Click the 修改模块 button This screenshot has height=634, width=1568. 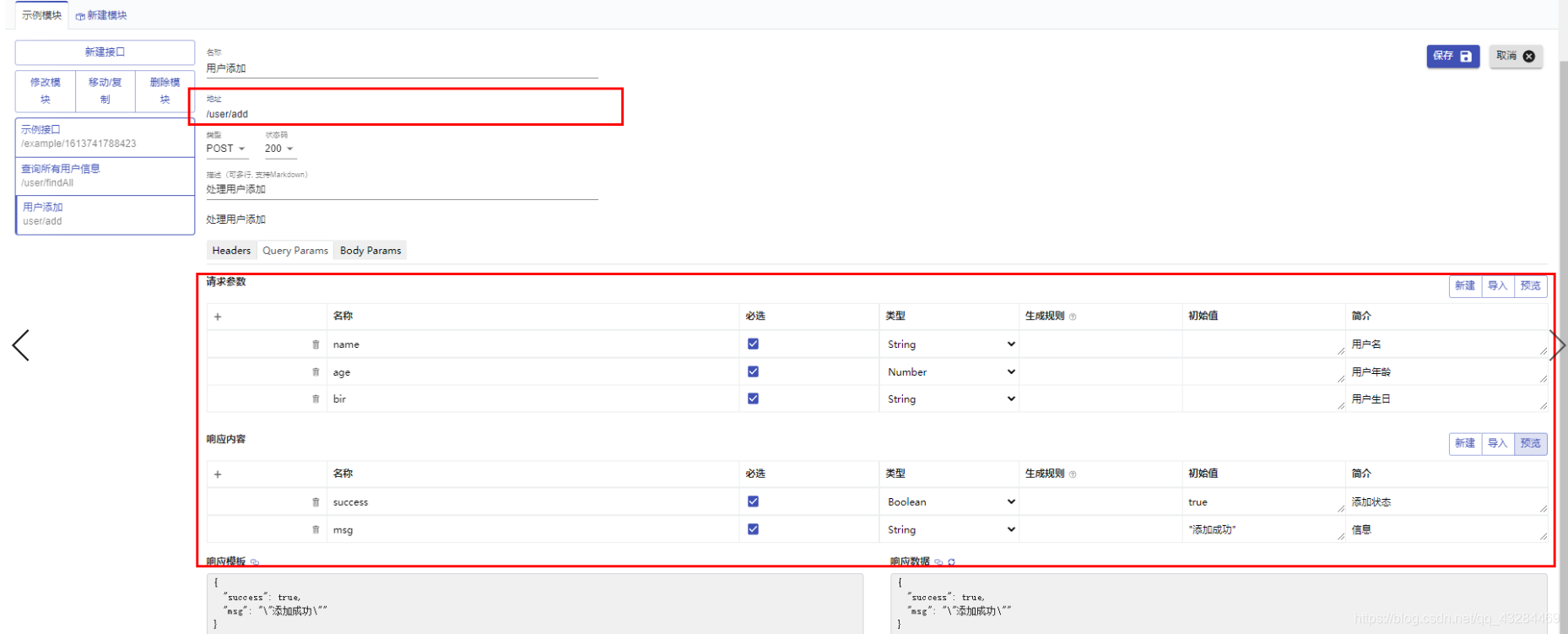(46, 91)
